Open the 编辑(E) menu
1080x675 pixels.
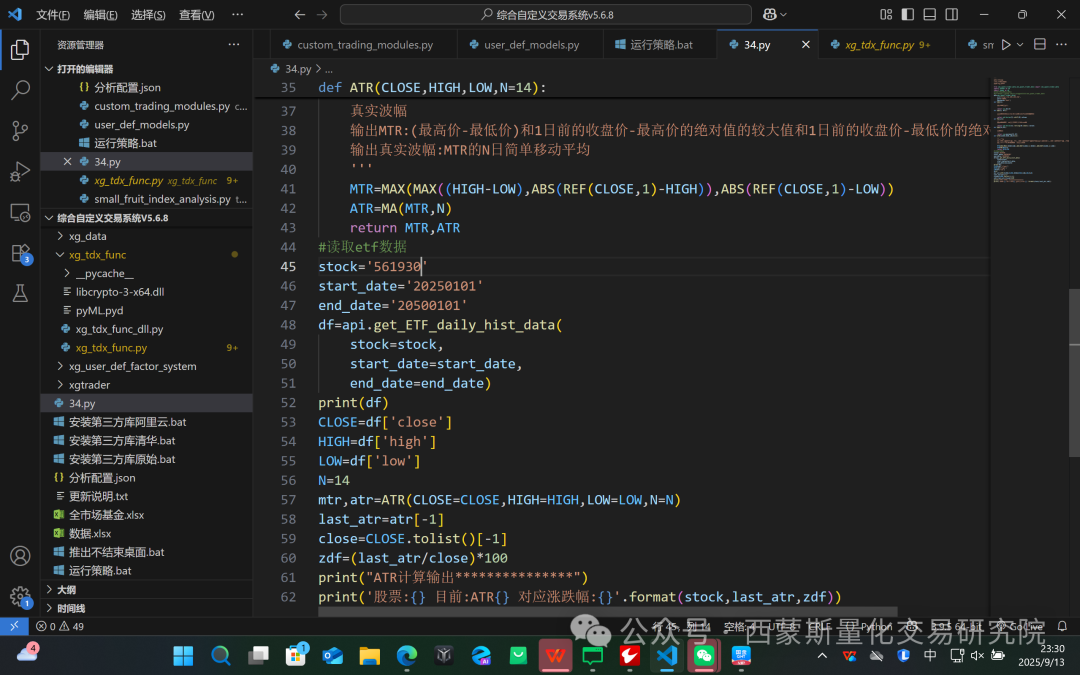(101, 14)
